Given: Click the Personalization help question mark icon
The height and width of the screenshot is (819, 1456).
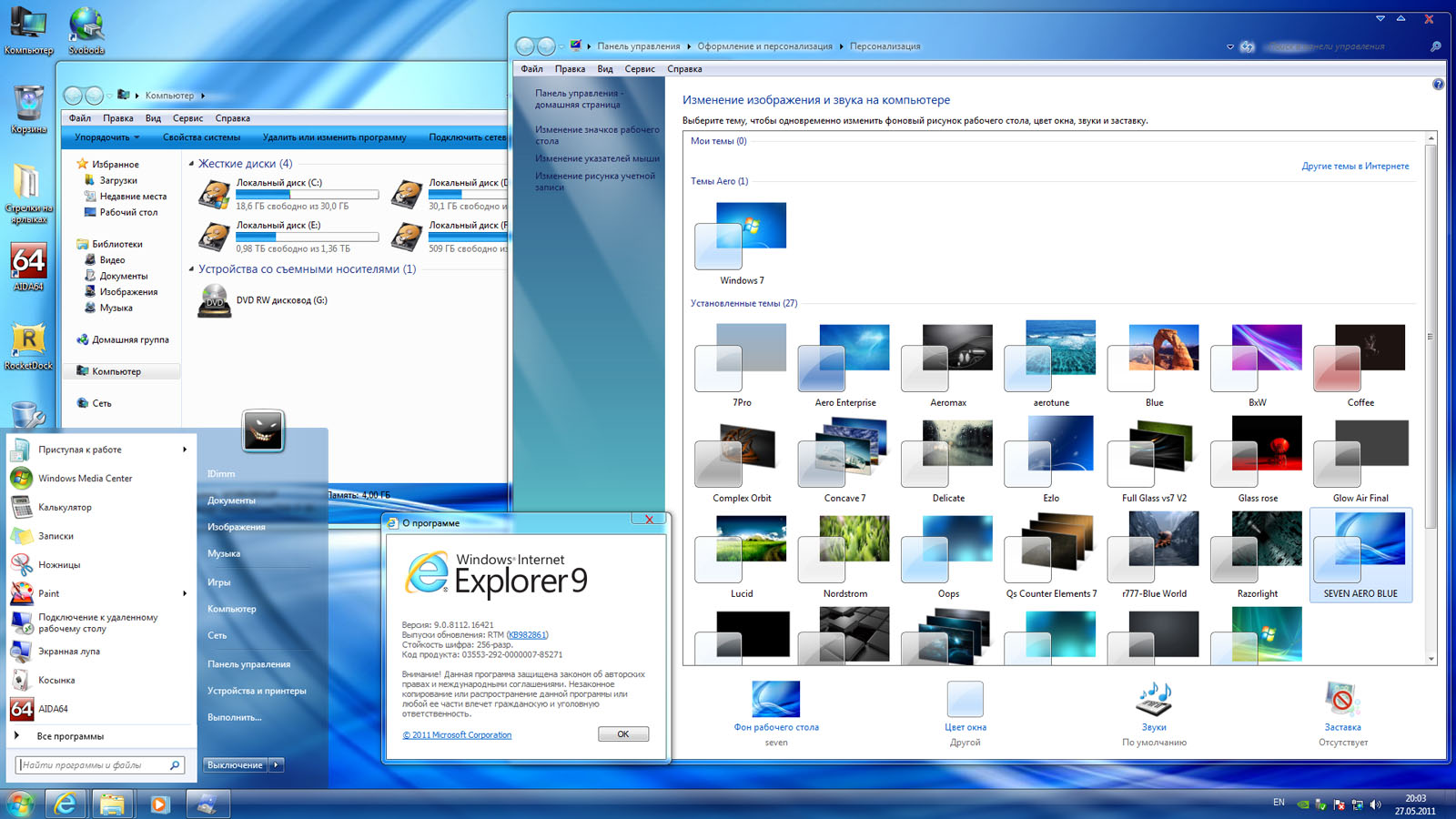Looking at the screenshot, I should click(1438, 85).
